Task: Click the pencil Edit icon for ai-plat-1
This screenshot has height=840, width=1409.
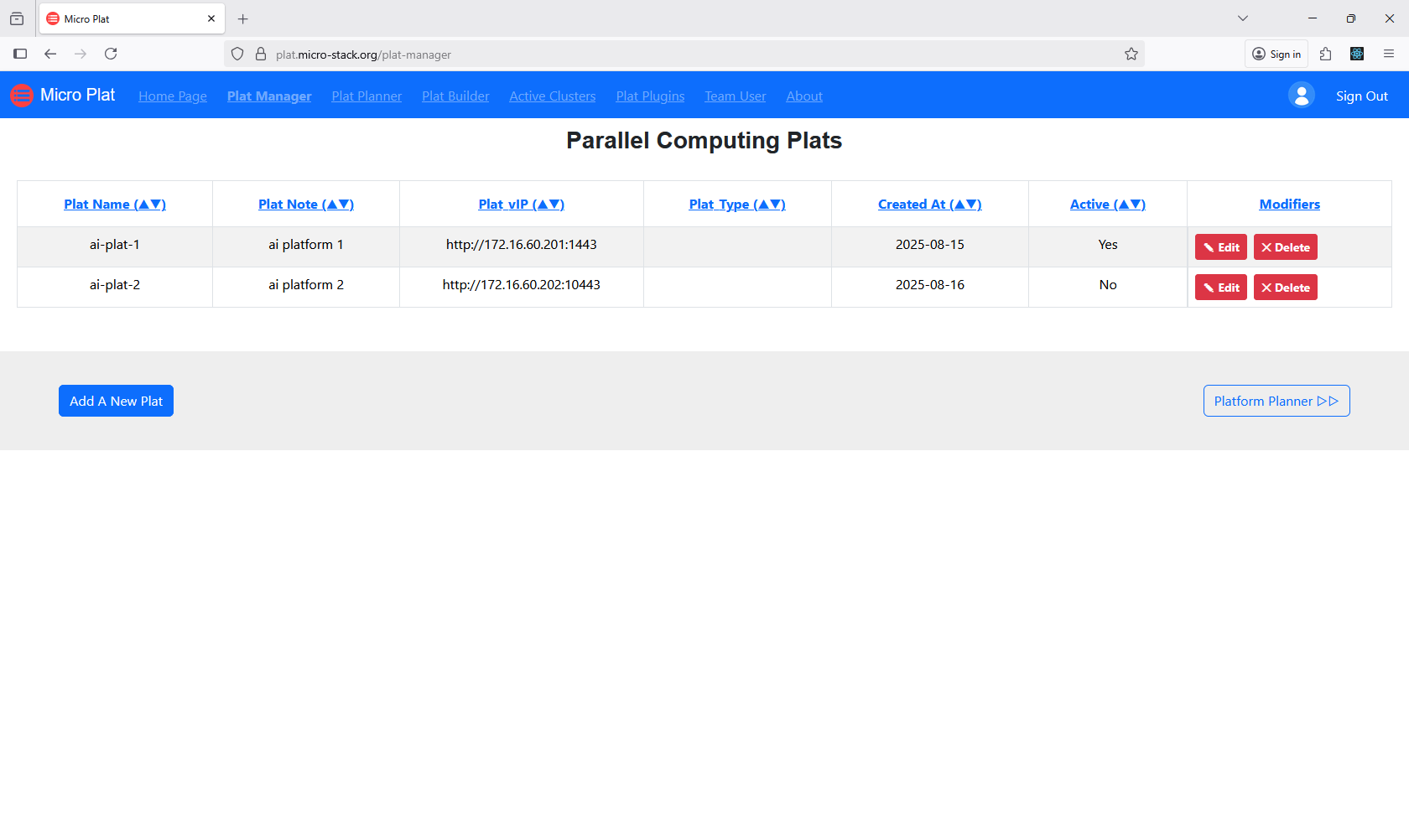Action: pyautogui.click(x=1209, y=246)
